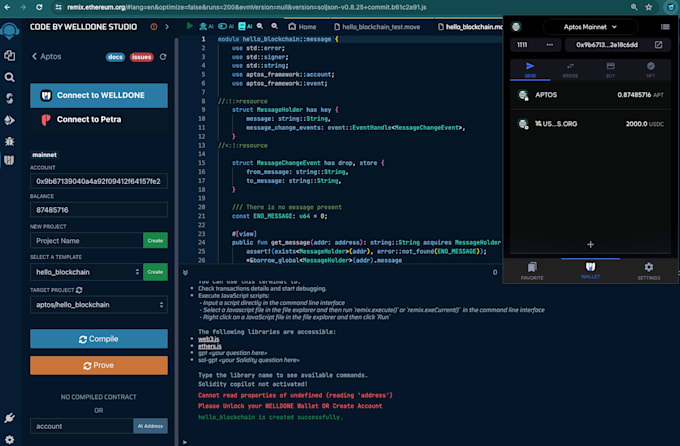This screenshot has width=680, height=446.
Task: Collapse the terminal with double chevron
Action: [186, 272]
